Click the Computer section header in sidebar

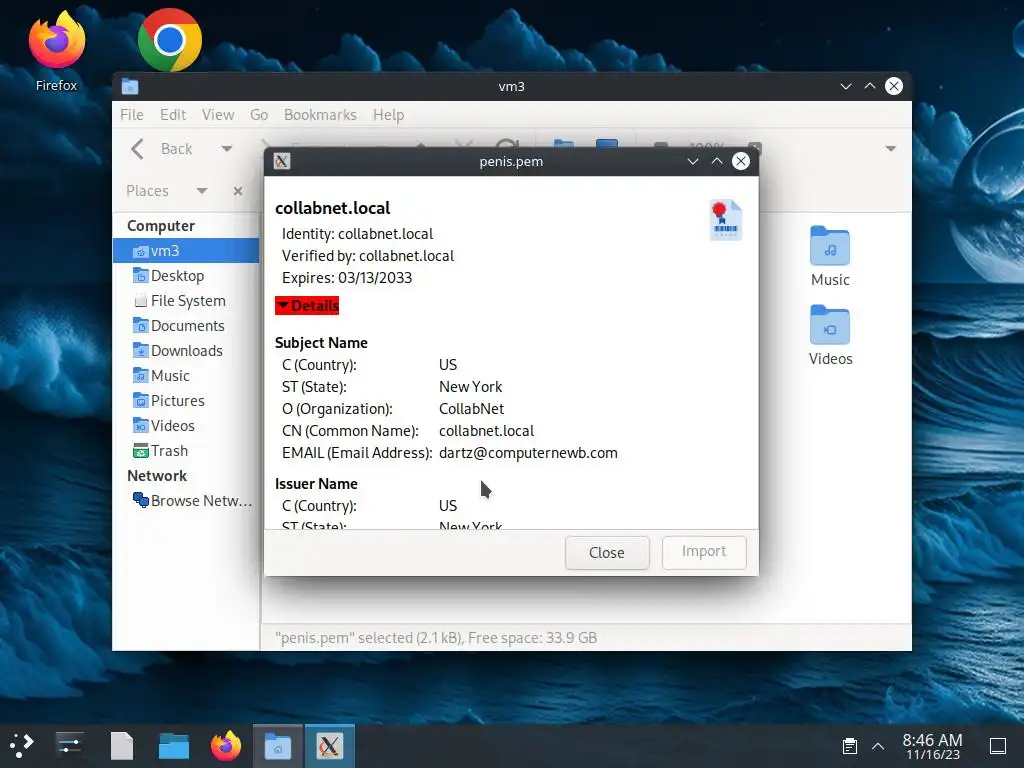click(161, 226)
